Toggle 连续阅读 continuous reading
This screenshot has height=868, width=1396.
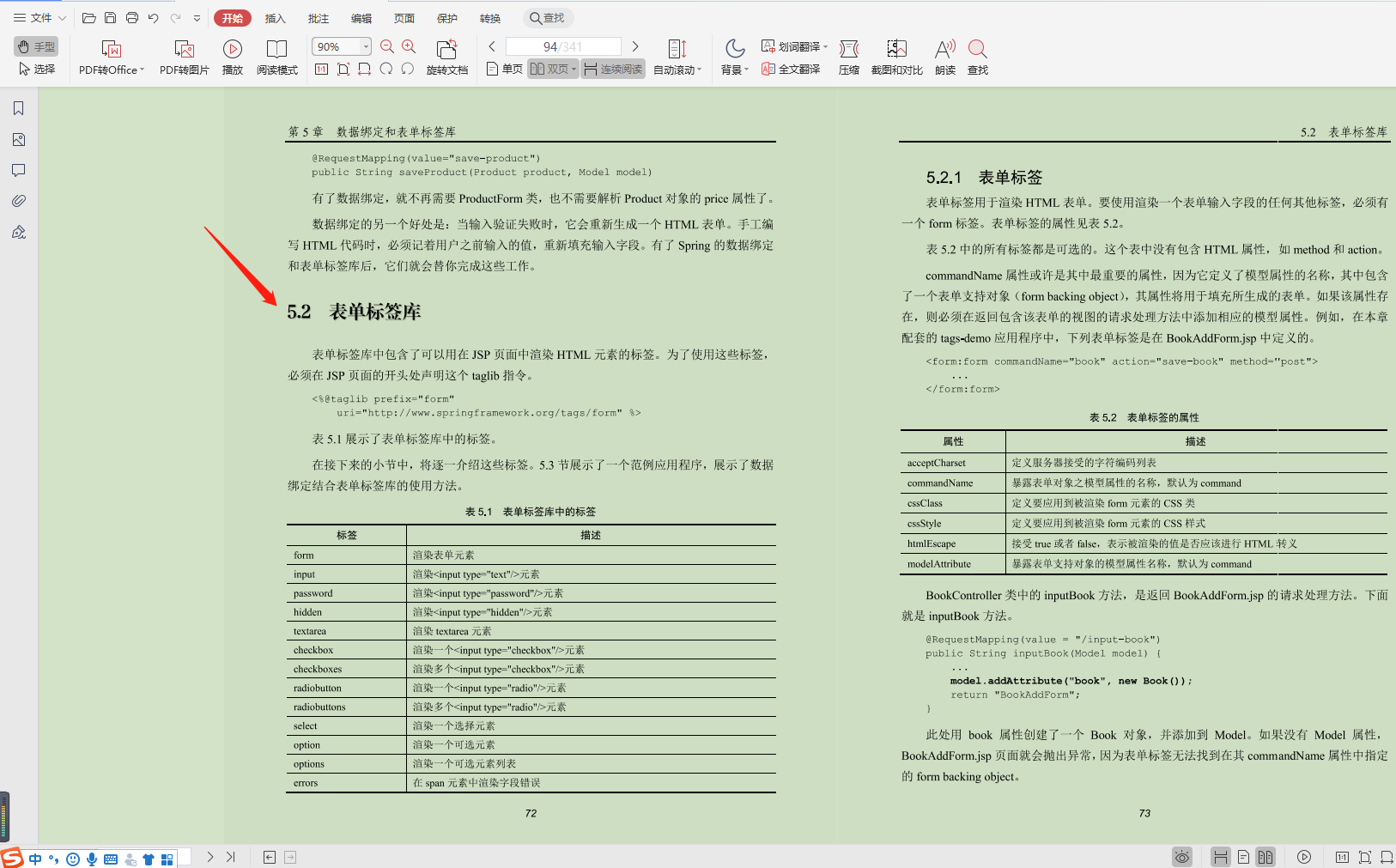point(613,69)
